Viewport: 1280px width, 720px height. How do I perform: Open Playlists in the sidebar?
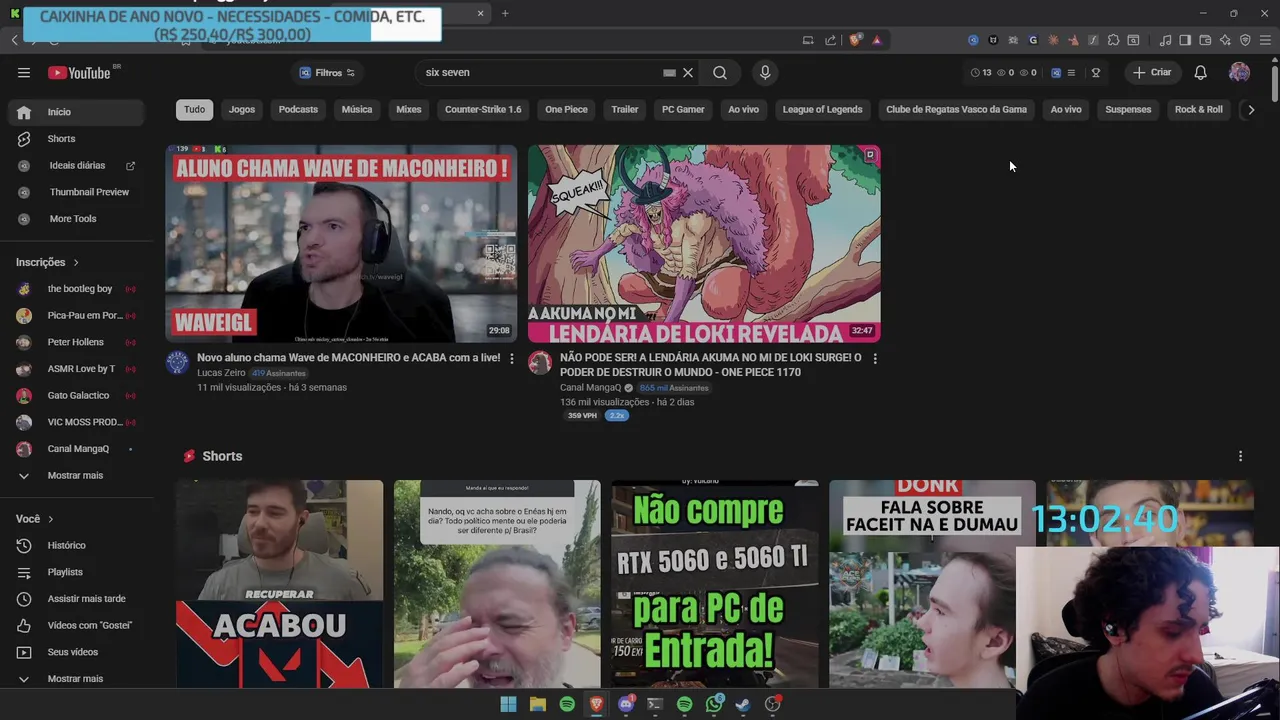pos(75,572)
